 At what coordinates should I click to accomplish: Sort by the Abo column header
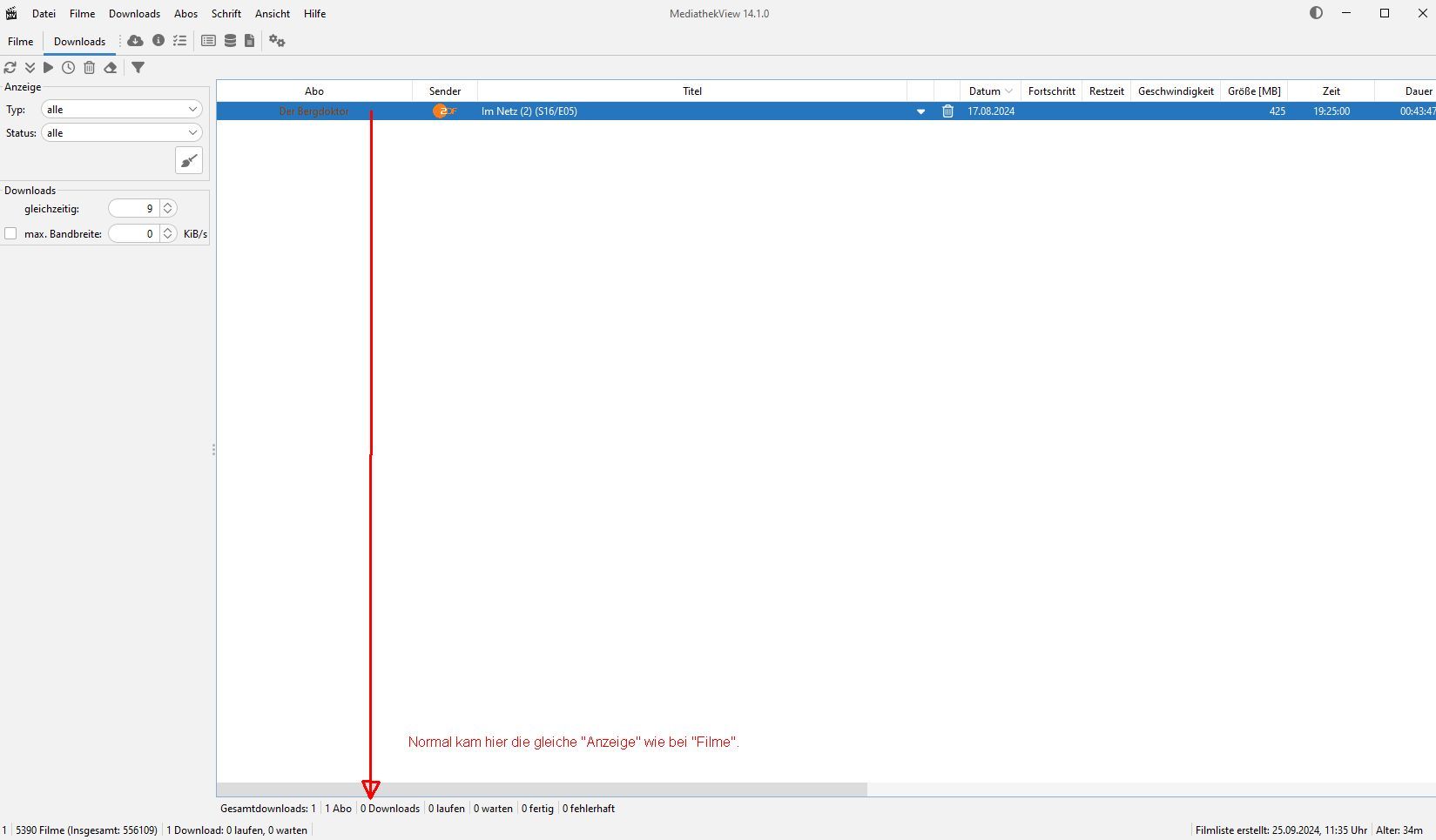pos(314,91)
